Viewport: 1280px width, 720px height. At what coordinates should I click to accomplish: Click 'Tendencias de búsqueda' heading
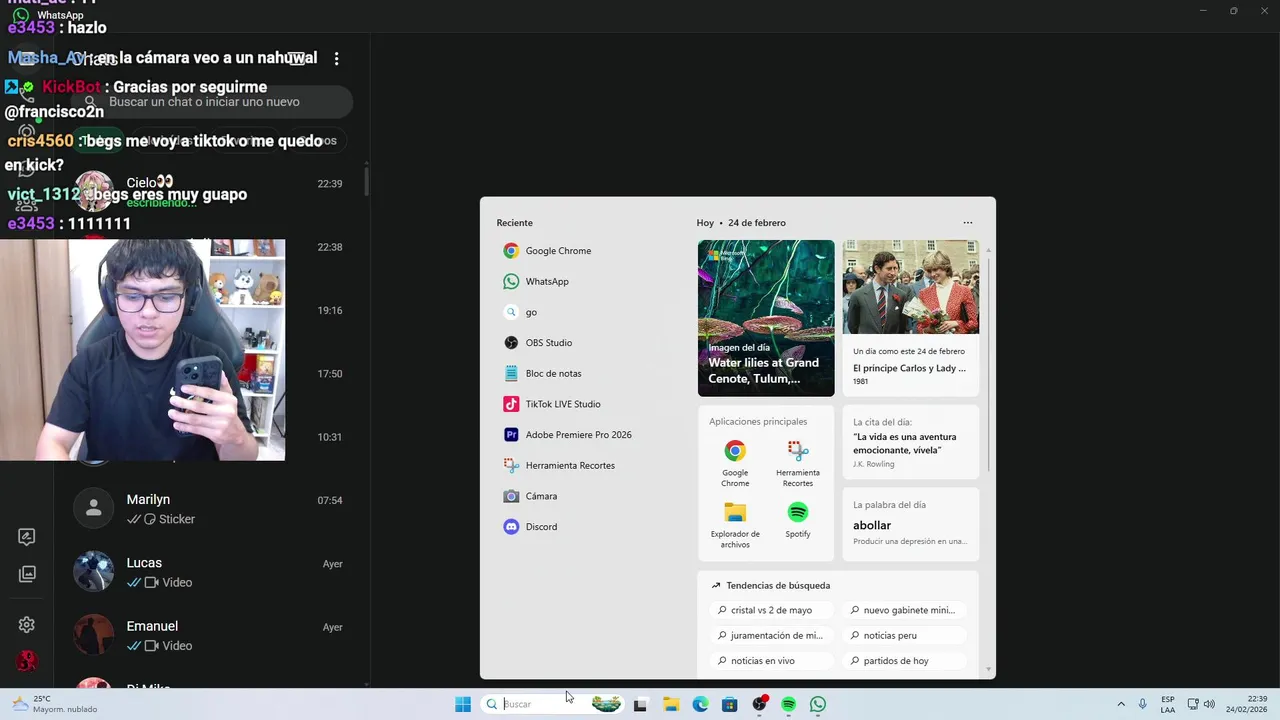pos(778,586)
